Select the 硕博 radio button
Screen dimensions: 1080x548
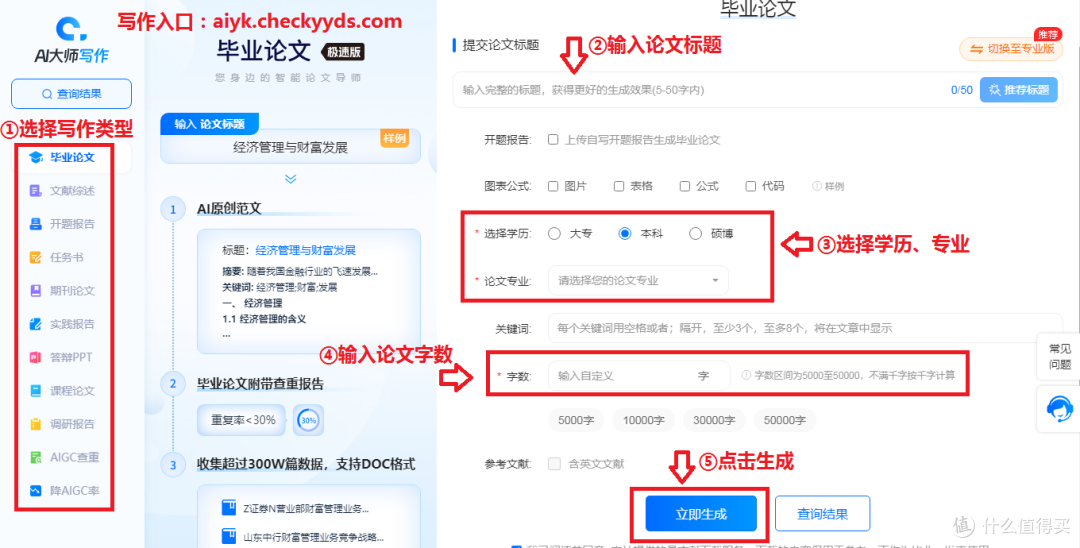click(x=696, y=234)
